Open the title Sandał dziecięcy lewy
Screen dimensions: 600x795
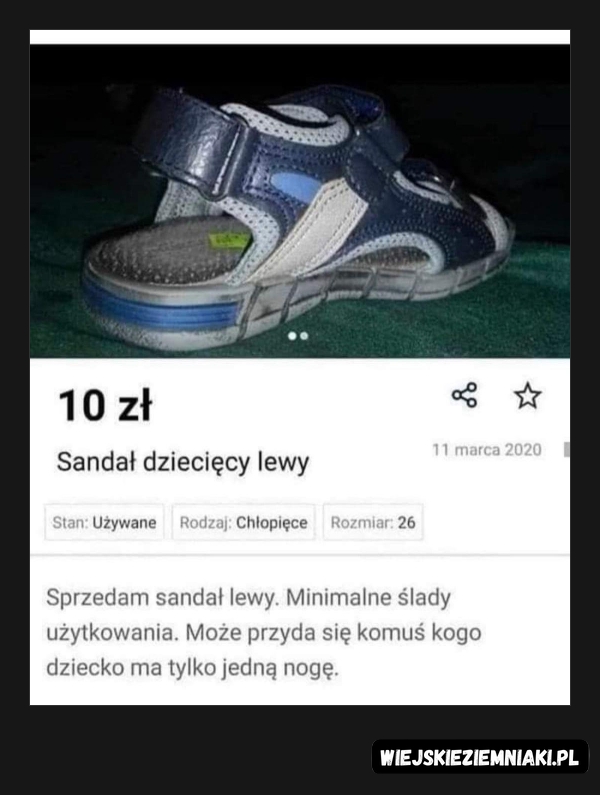coord(183,462)
